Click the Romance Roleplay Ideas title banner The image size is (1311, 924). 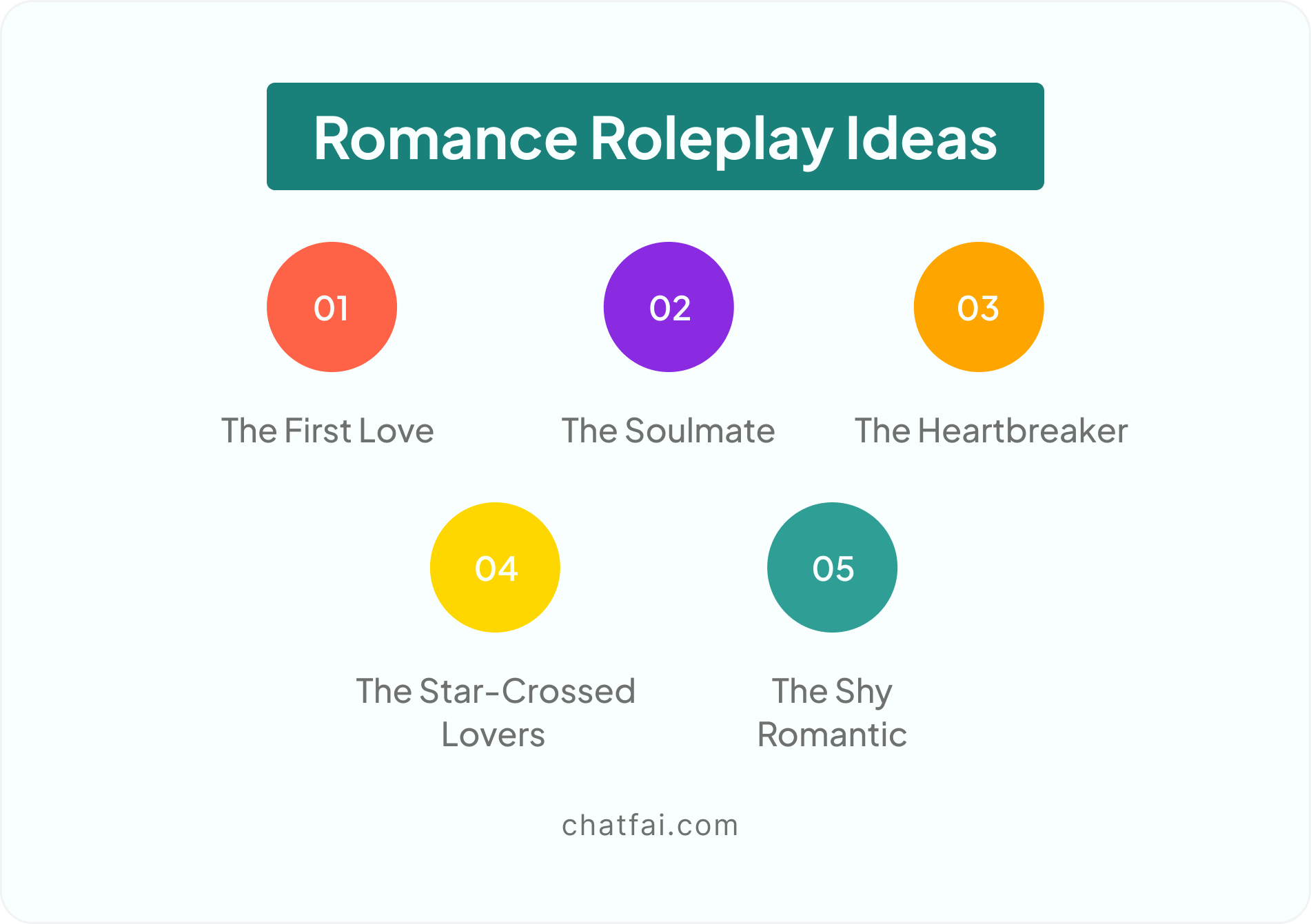pos(655,136)
